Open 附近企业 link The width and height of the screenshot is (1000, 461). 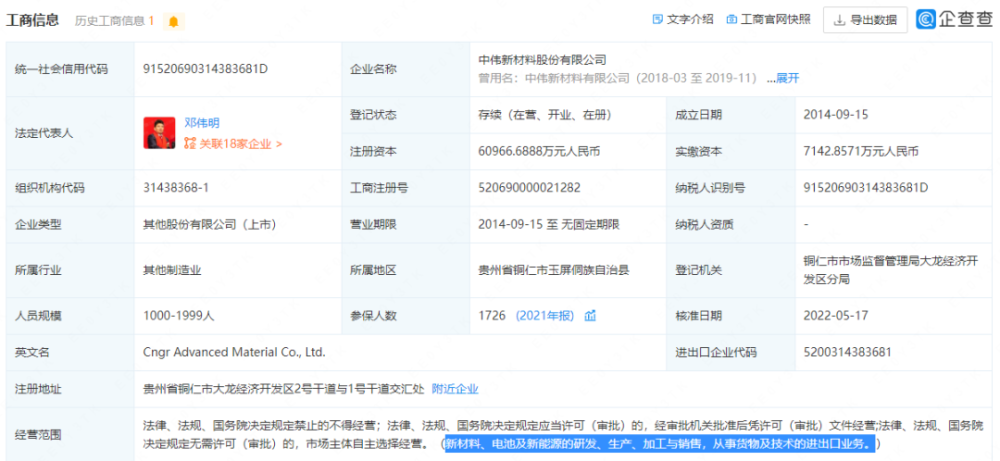(455, 388)
